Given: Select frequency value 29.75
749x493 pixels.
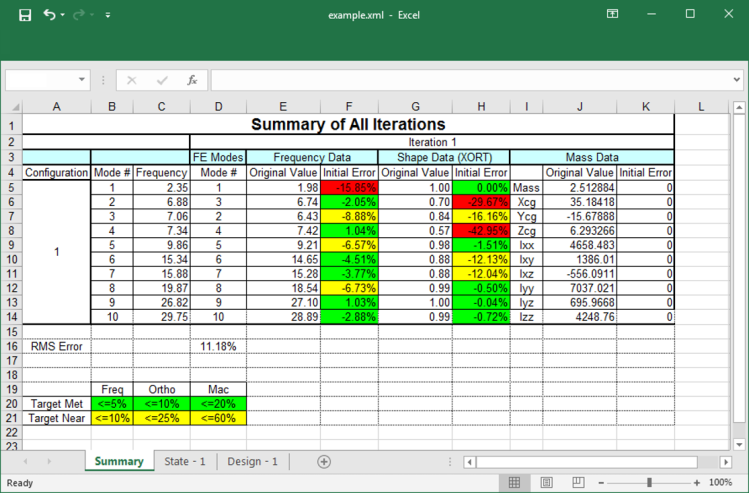Looking at the screenshot, I should coord(161,317).
